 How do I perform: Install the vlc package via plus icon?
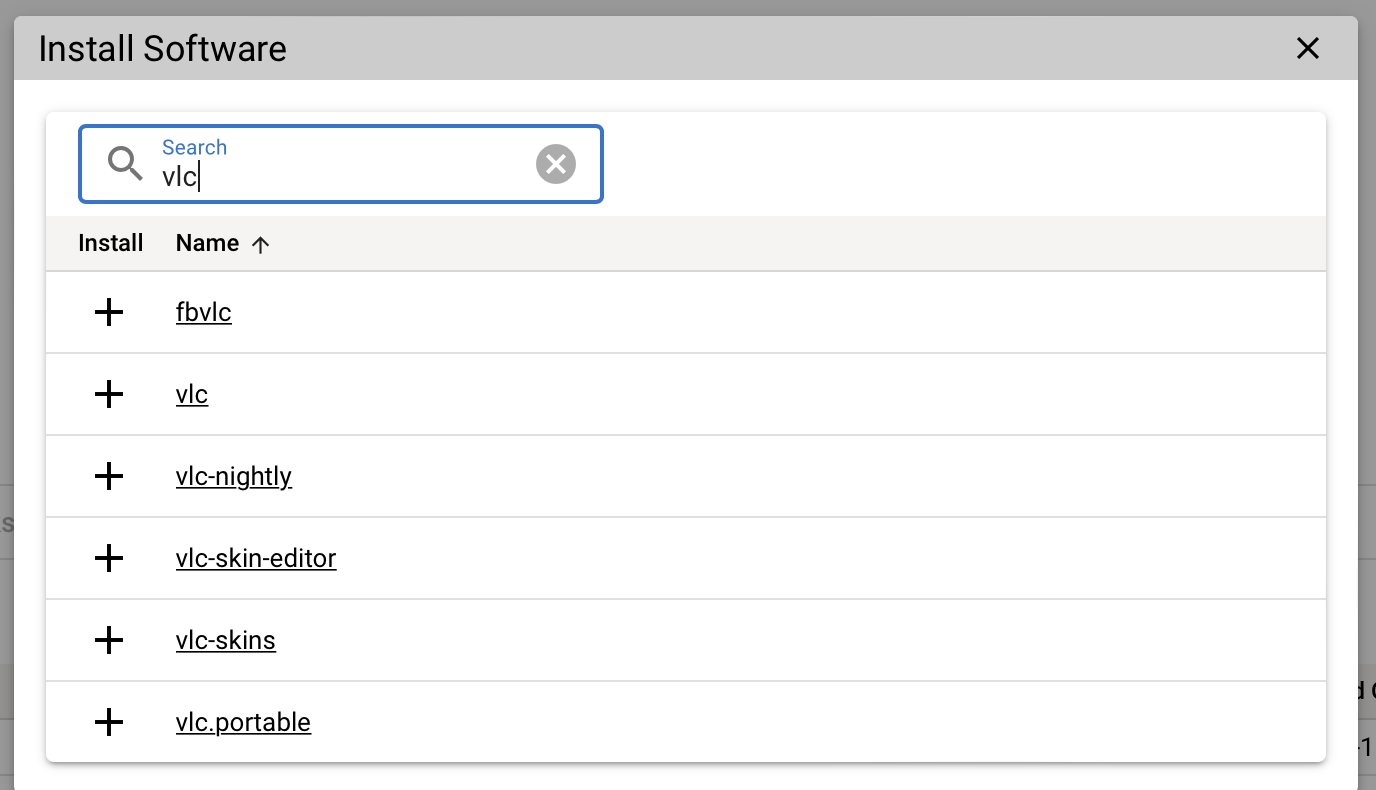click(108, 395)
